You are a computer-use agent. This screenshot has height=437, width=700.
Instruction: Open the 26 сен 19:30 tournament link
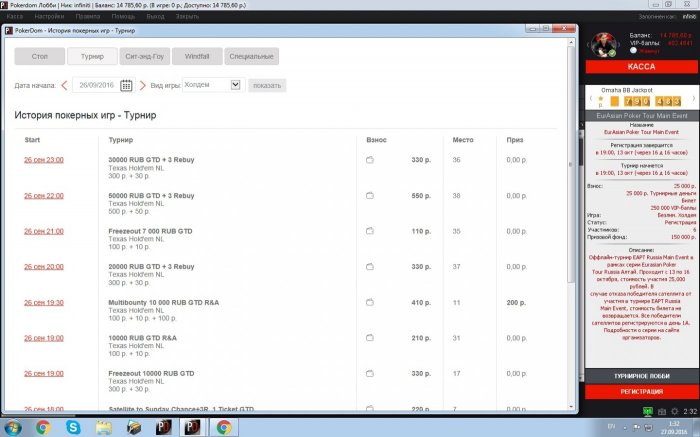point(44,302)
